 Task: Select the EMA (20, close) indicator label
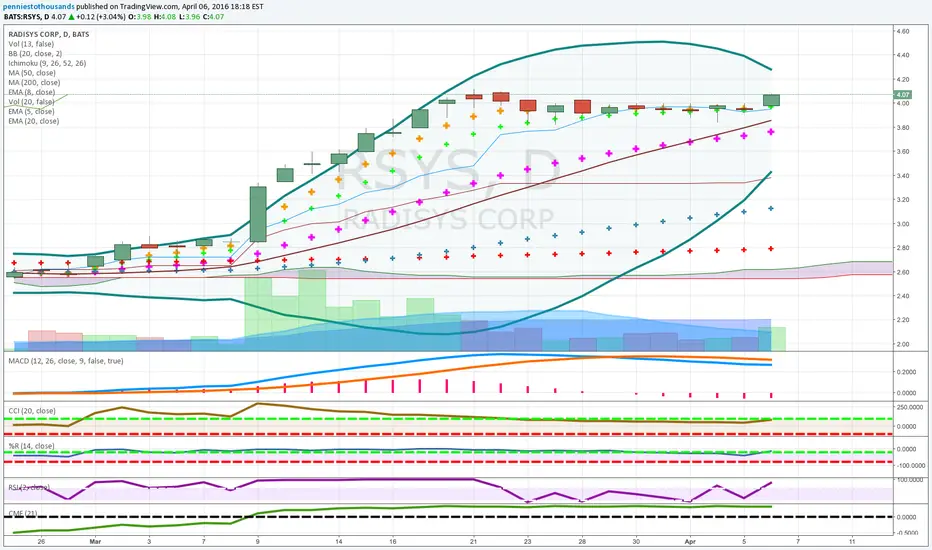[x=34, y=121]
